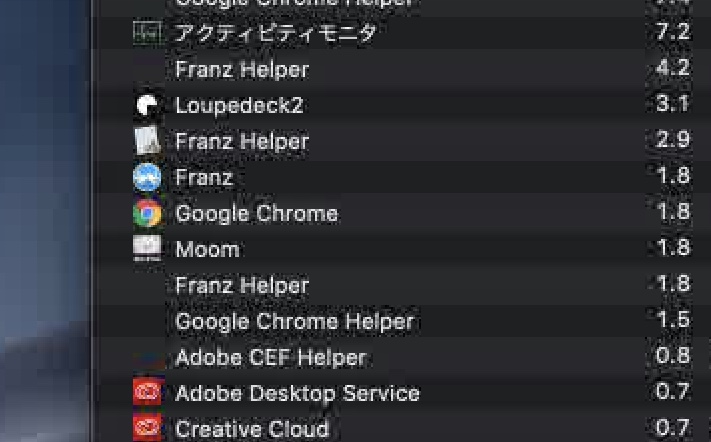The height and width of the screenshot is (442, 711).
Task: Select the アクティビティモニタ process row
Action: [401, 33]
